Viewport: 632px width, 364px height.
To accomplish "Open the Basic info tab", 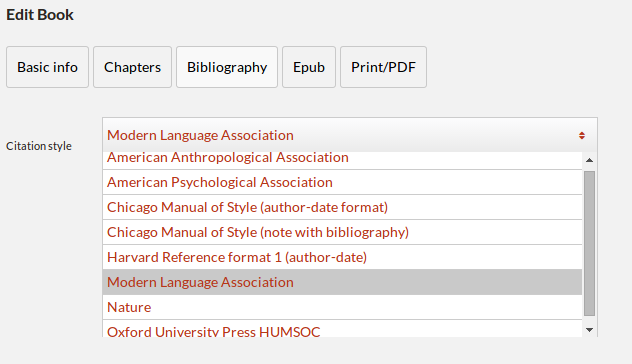I will [x=47, y=67].
